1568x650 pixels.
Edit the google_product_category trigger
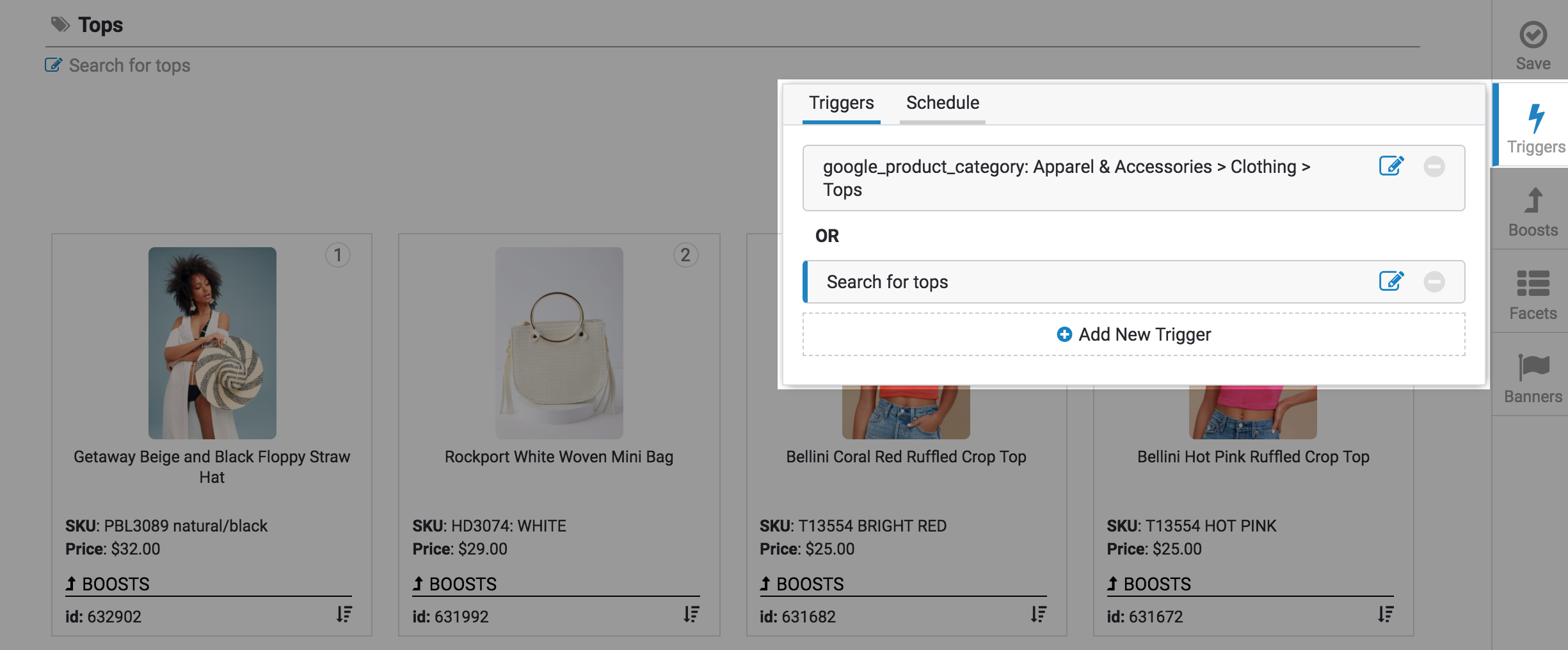click(x=1391, y=167)
